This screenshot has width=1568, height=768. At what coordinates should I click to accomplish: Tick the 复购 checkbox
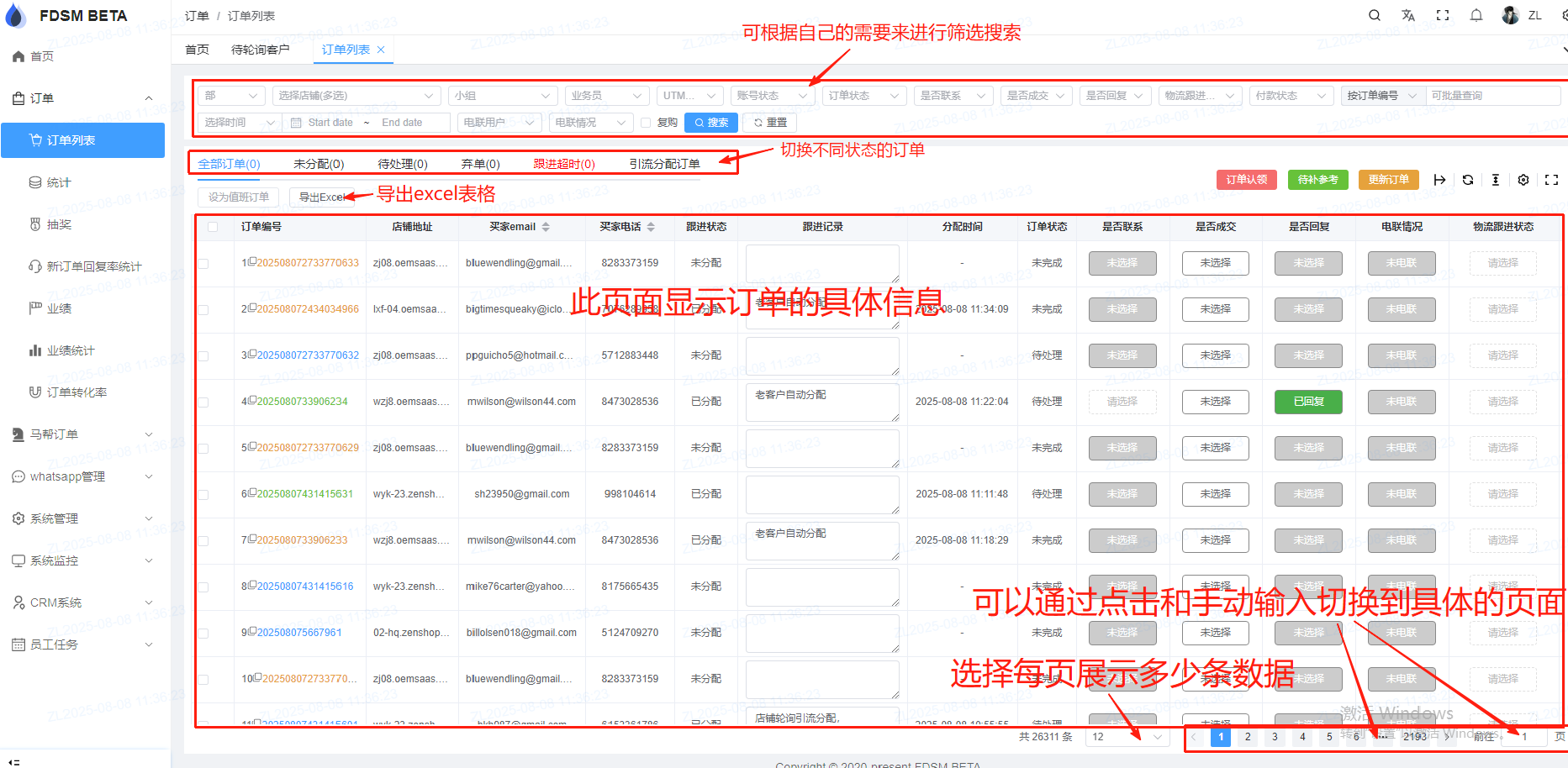click(x=646, y=123)
